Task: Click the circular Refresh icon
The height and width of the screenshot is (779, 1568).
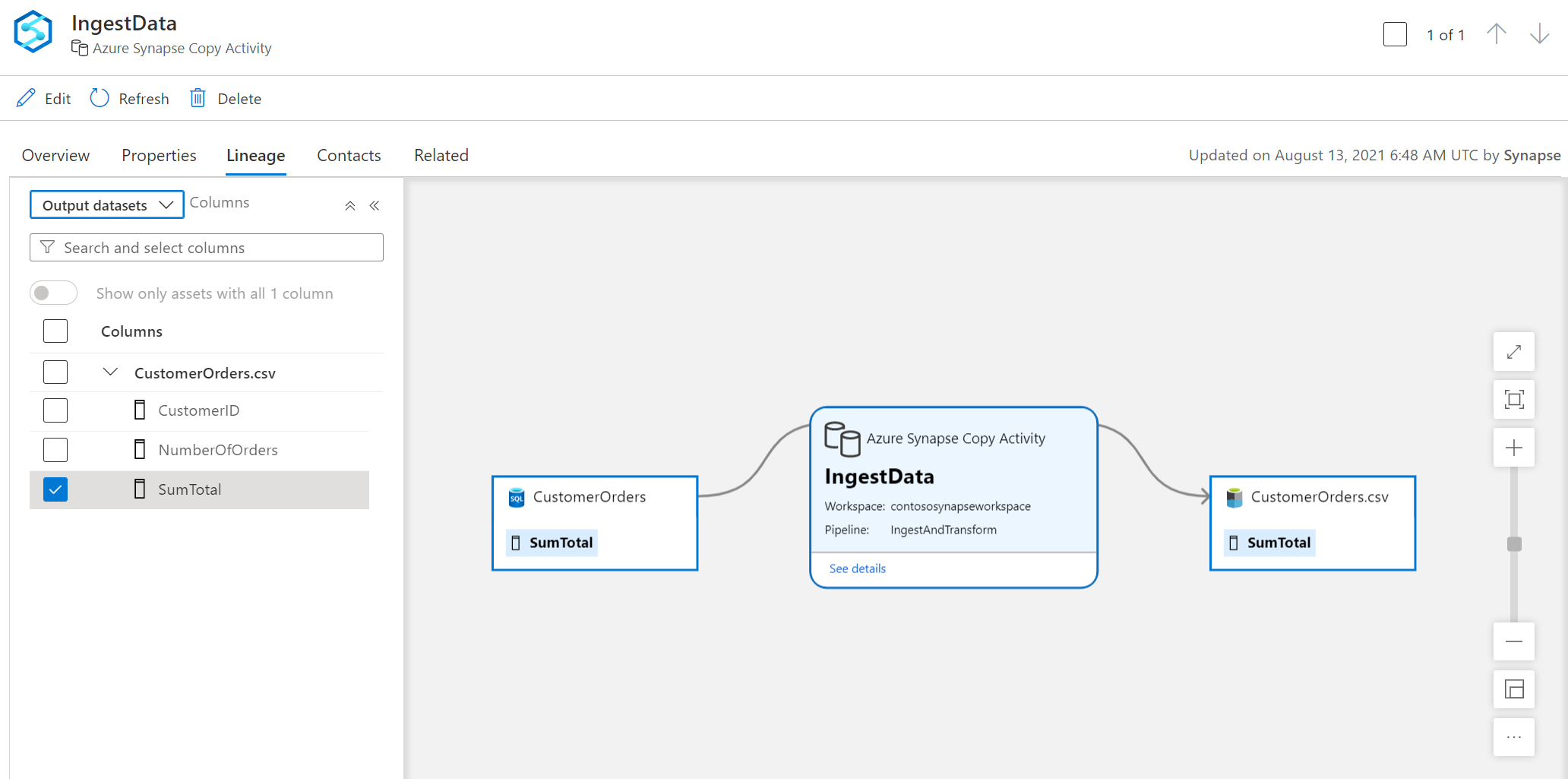Action: (100, 98)
